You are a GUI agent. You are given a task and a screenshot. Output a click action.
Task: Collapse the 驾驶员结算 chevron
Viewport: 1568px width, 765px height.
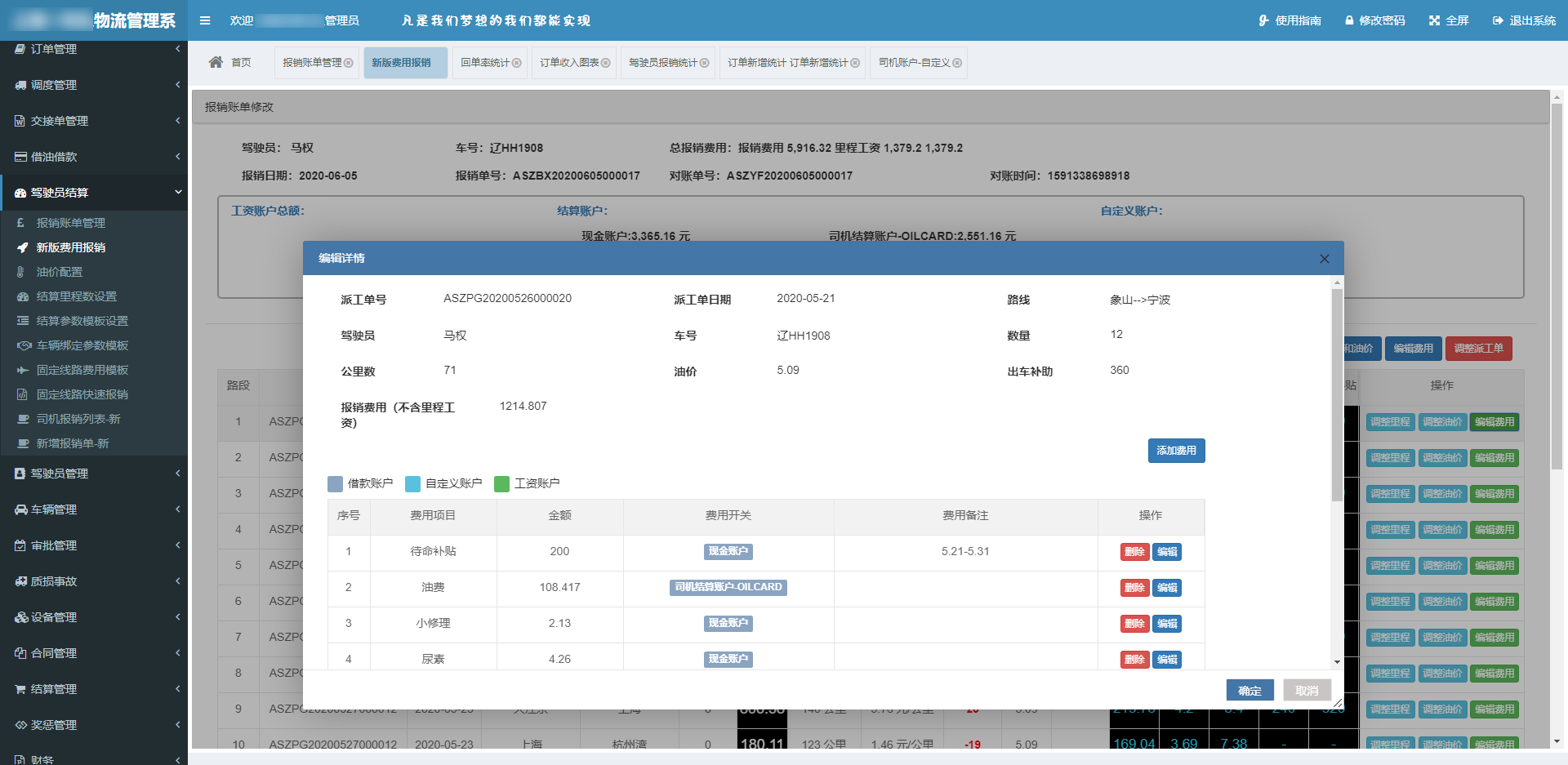[177, 193]
